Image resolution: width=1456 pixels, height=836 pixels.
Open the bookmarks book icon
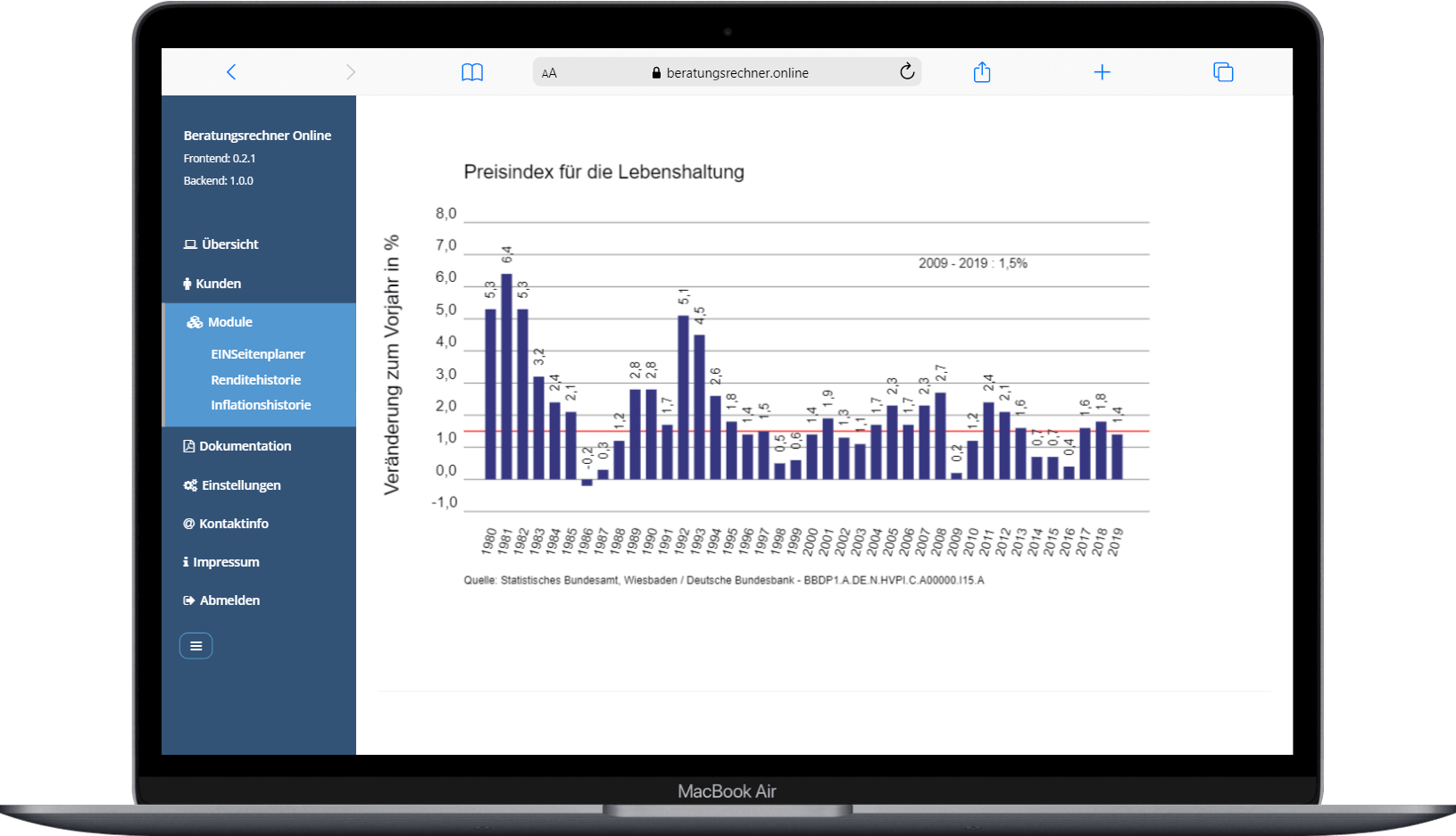pos(472,72)
